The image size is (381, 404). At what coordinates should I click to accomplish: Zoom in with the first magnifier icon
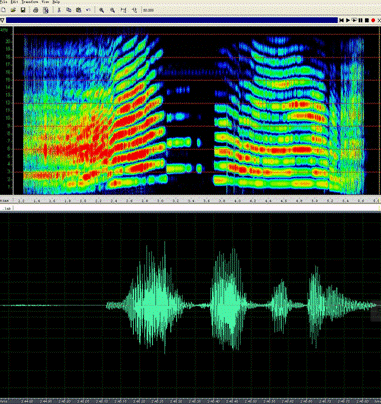coord(102,10)
